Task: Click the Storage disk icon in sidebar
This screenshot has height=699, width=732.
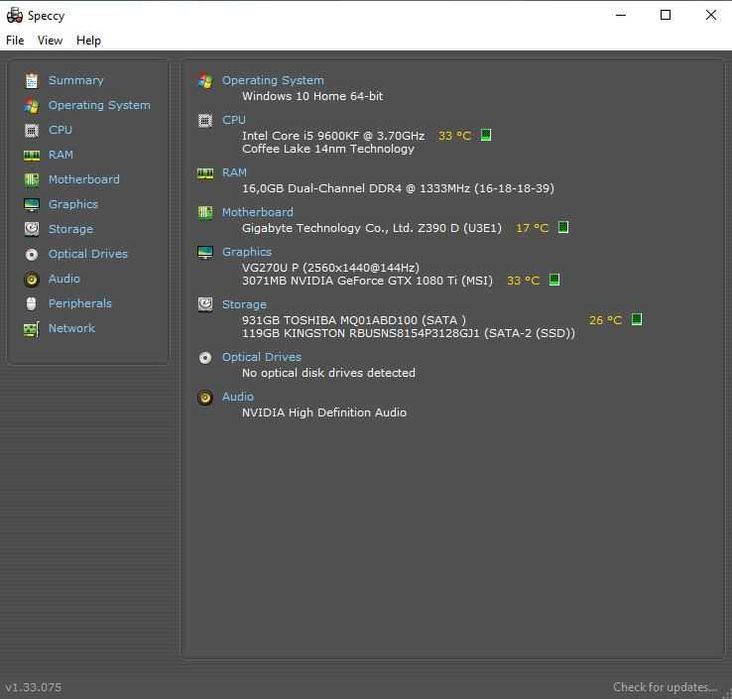Action: (x=32, y=229)
